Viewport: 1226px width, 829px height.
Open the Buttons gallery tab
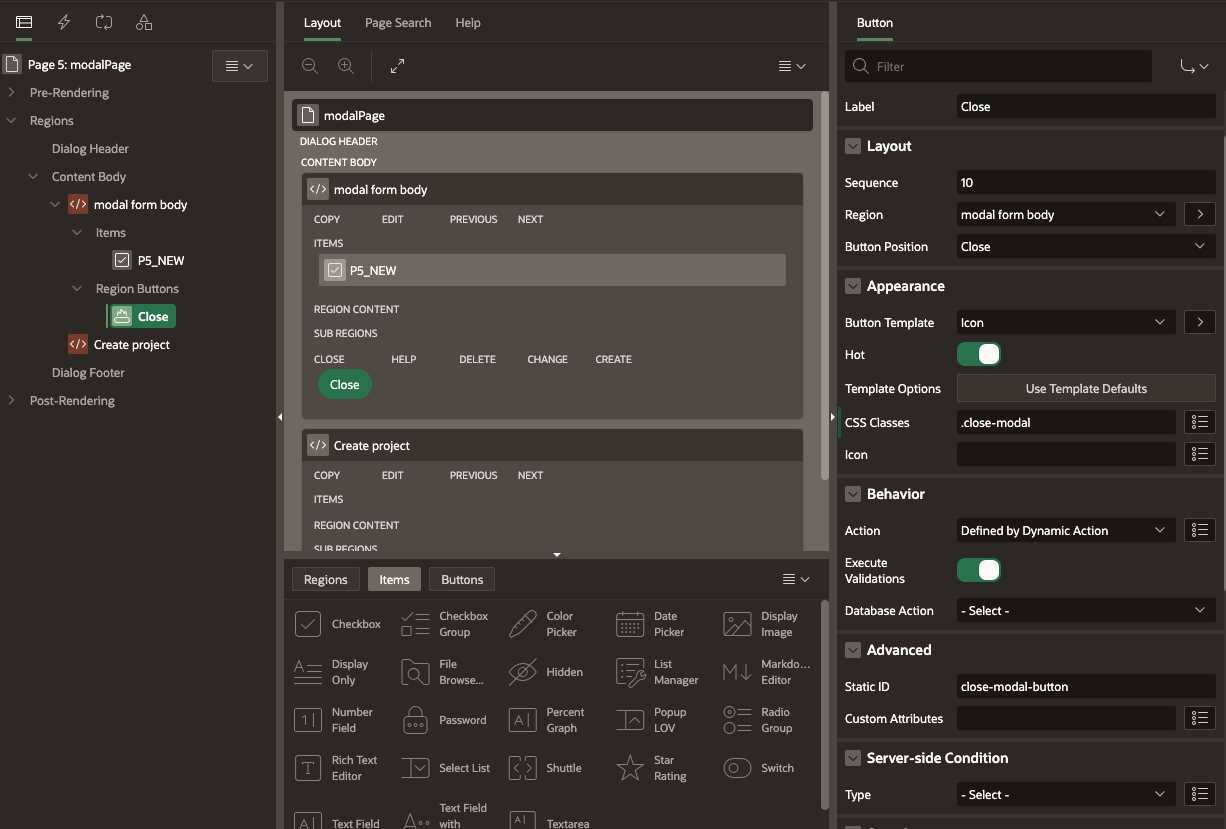tap(462, 580)
